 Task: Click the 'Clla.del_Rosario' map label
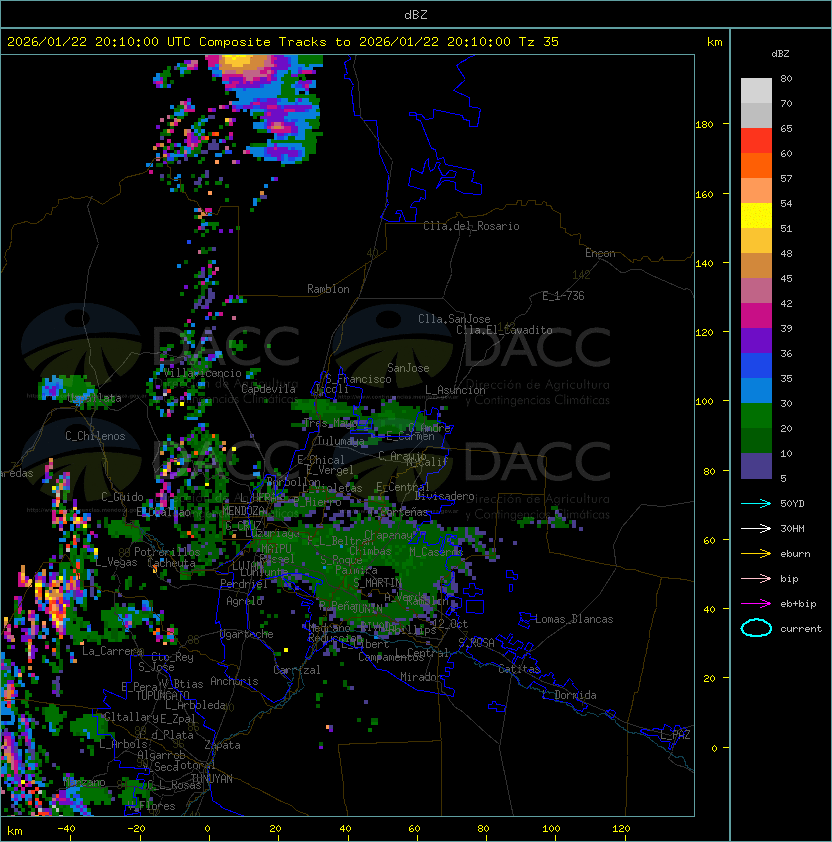[471, 226]
